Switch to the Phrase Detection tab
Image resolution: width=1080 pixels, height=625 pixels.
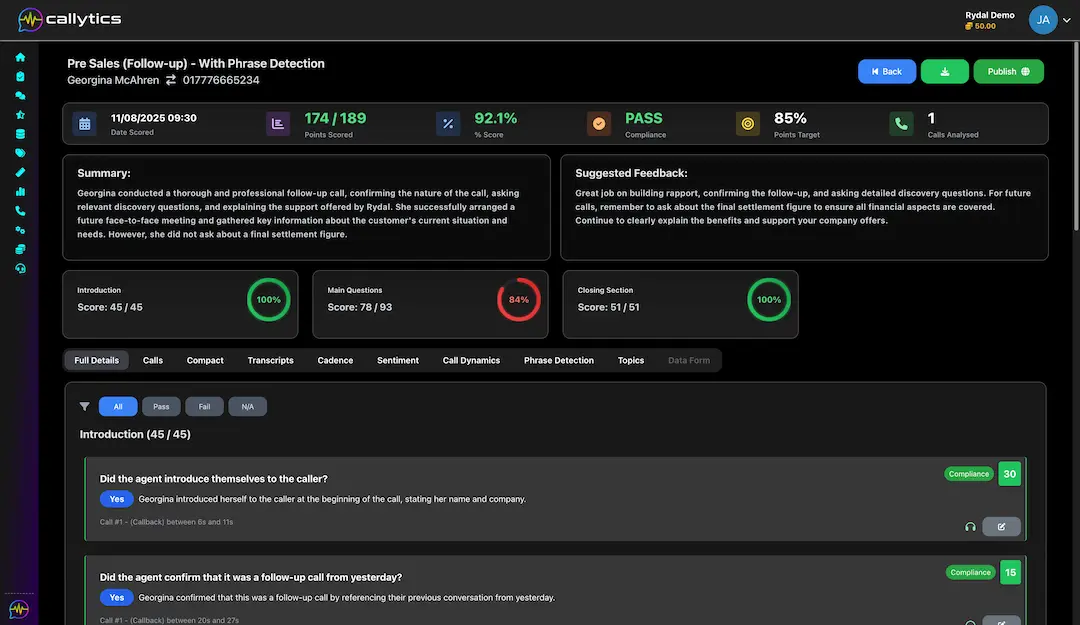[559, 360]
